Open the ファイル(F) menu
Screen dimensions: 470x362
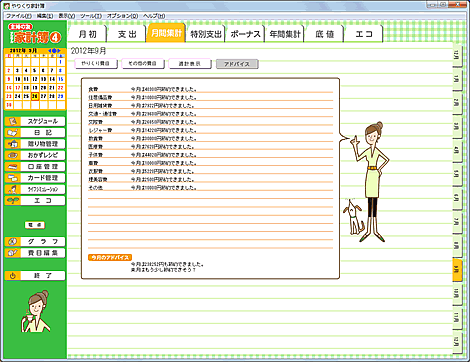tap(19, 16)
